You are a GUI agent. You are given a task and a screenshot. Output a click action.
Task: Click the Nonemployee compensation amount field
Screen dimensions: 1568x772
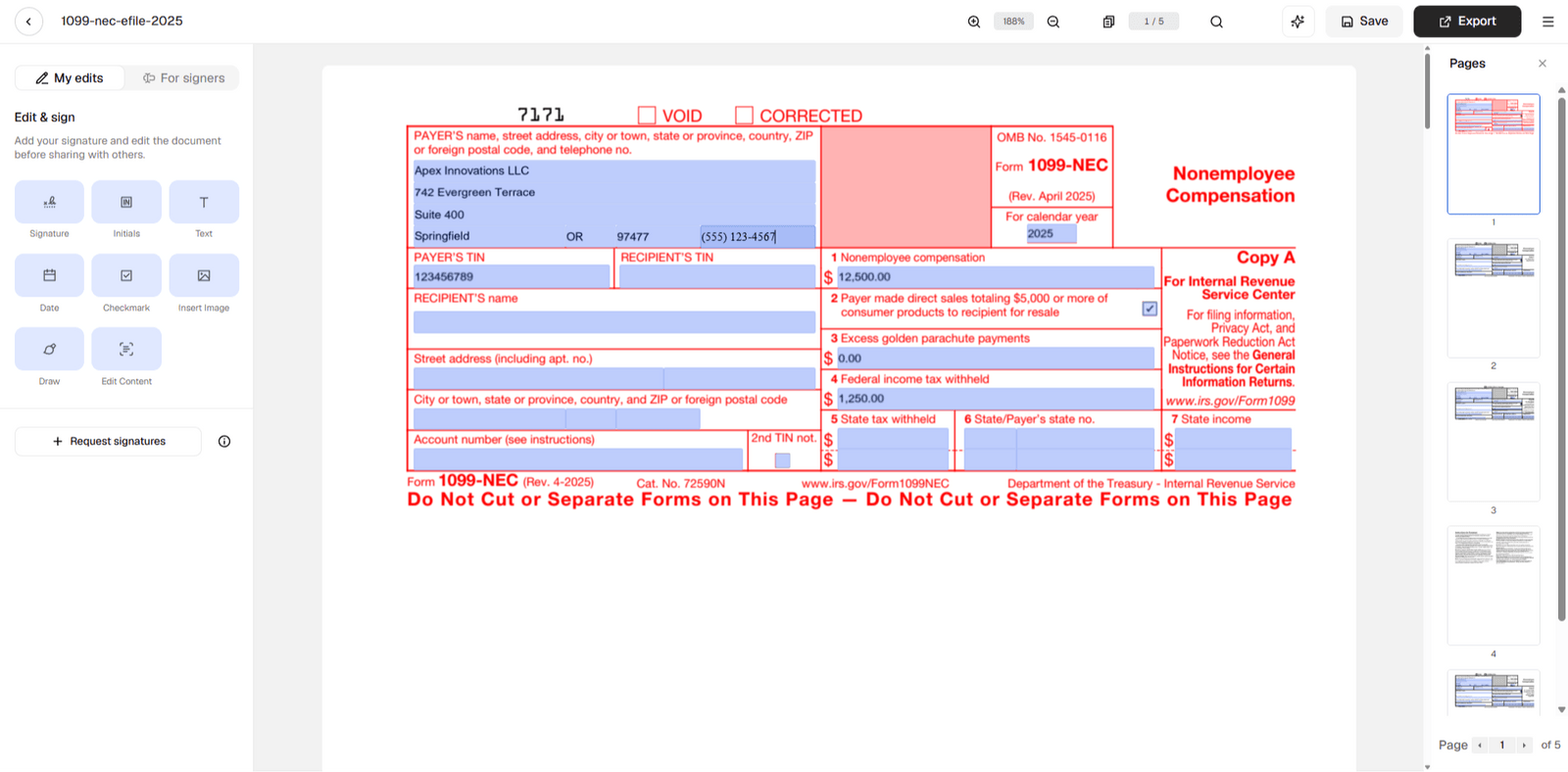tap(996, 277)
